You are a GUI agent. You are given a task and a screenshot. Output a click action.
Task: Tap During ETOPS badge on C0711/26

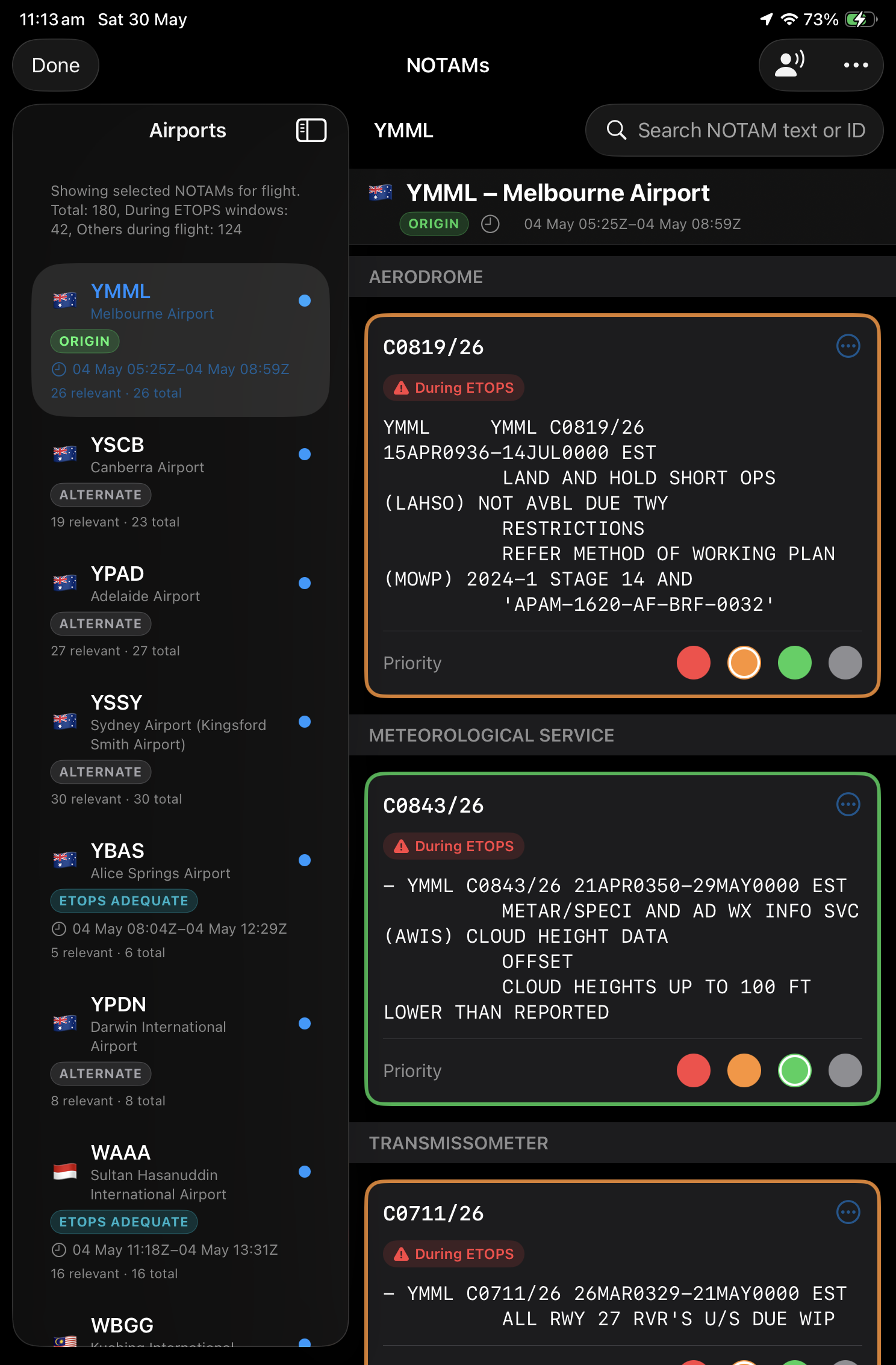tap(453, 1254)
